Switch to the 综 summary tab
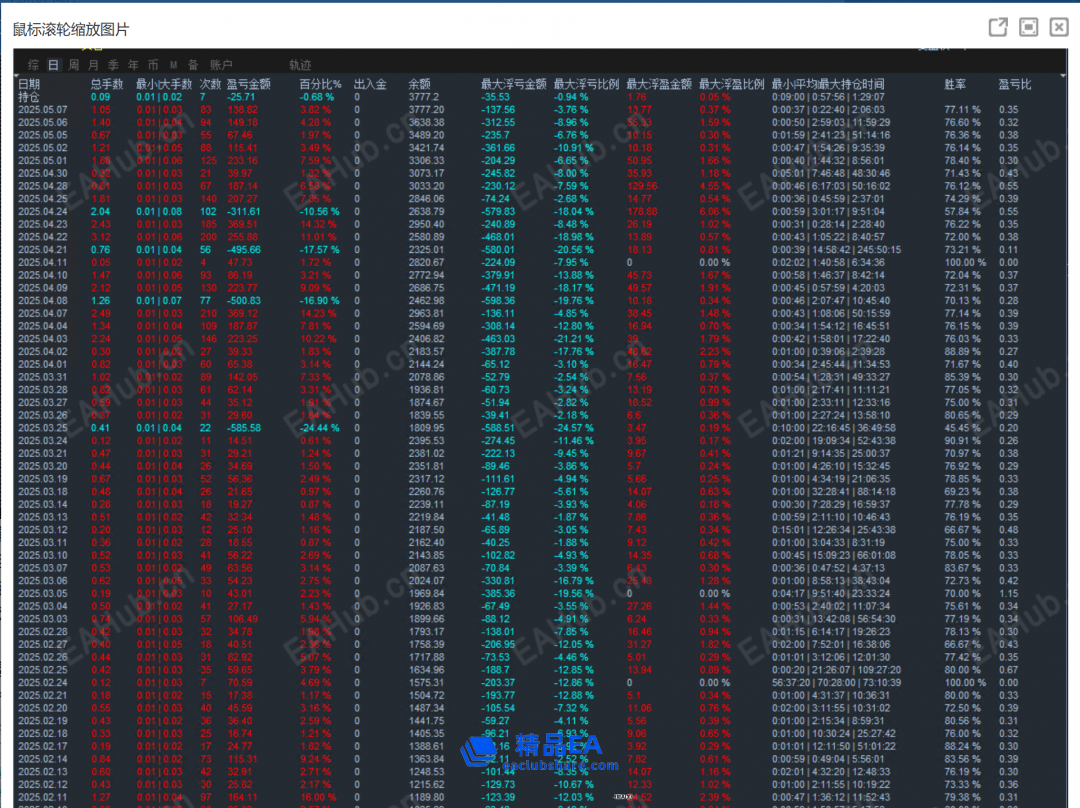The width and height of the screenshot is (1080, 808). point(32,65)
